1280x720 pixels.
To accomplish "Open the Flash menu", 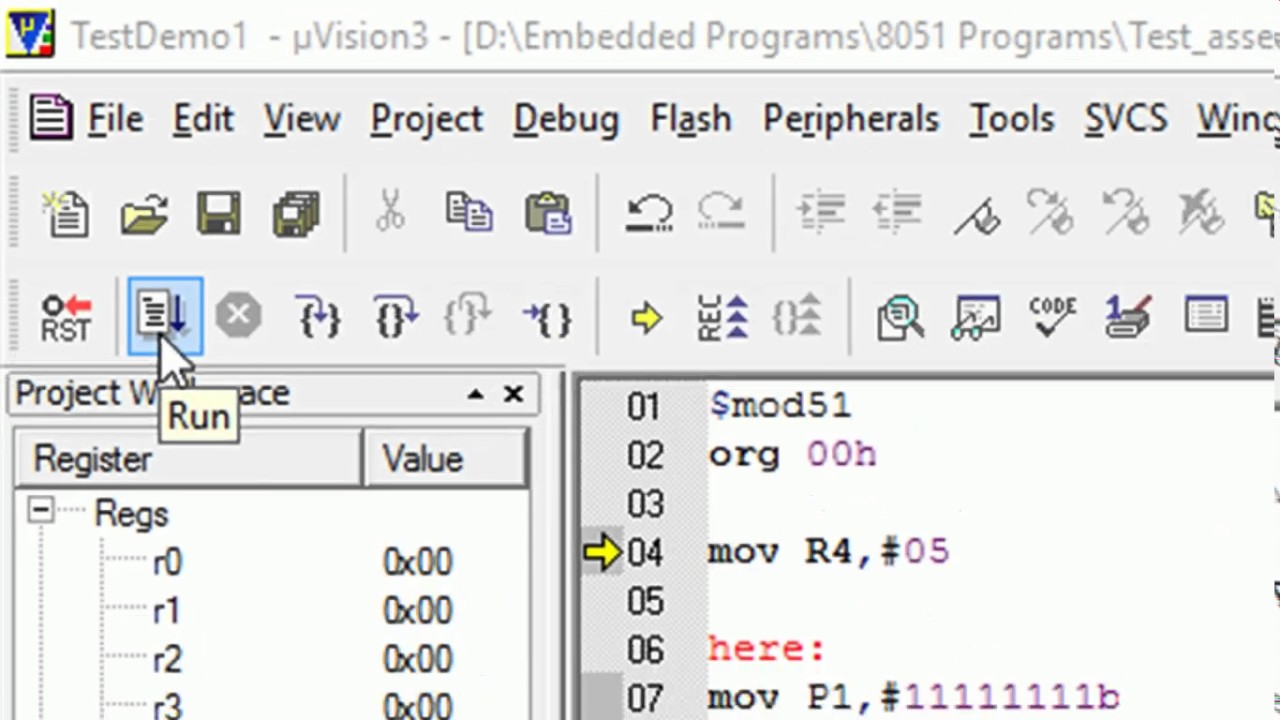I will click(x=691, y=119).
